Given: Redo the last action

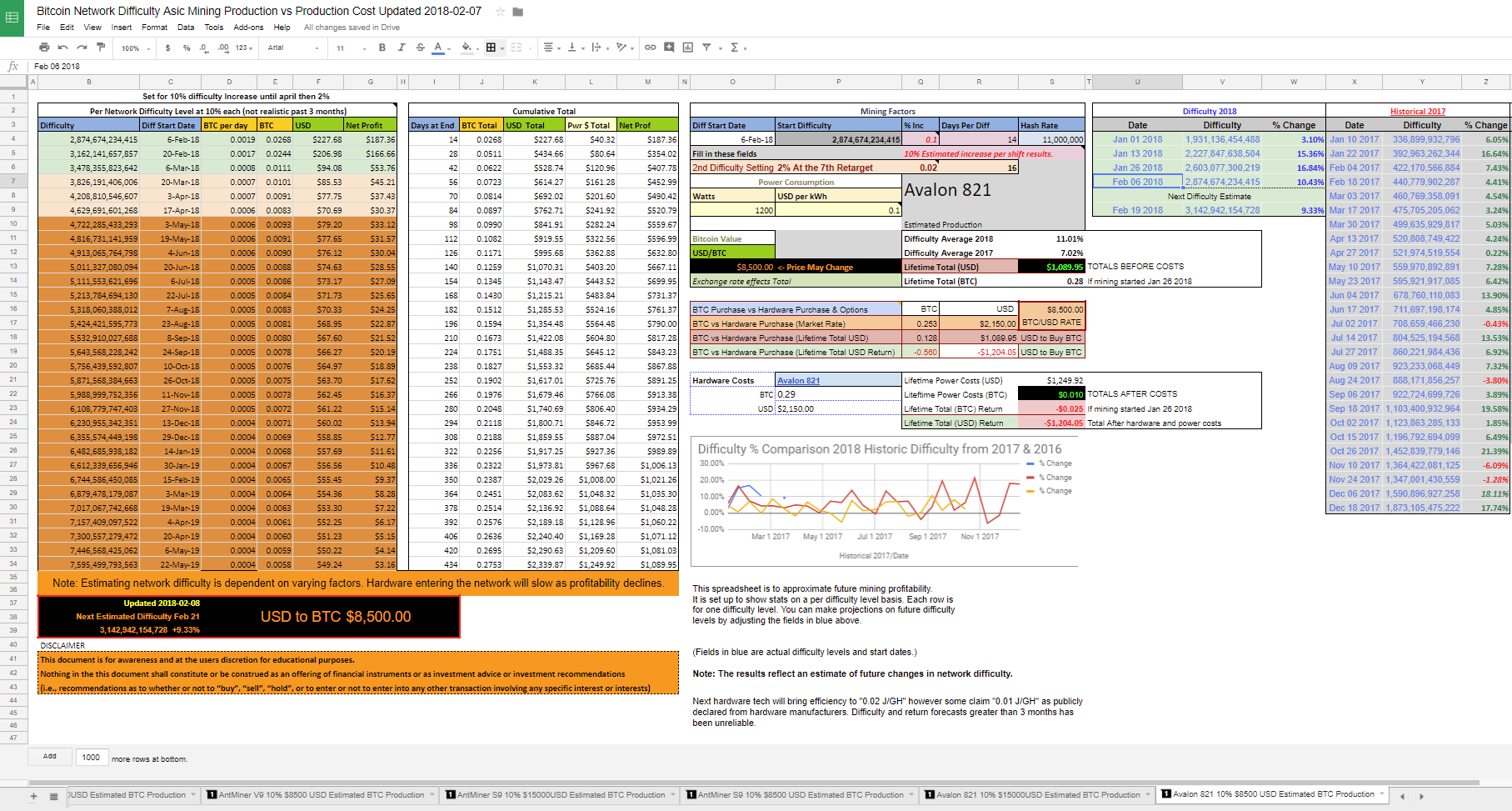Looking at the screenshot, I should point(82,48).
